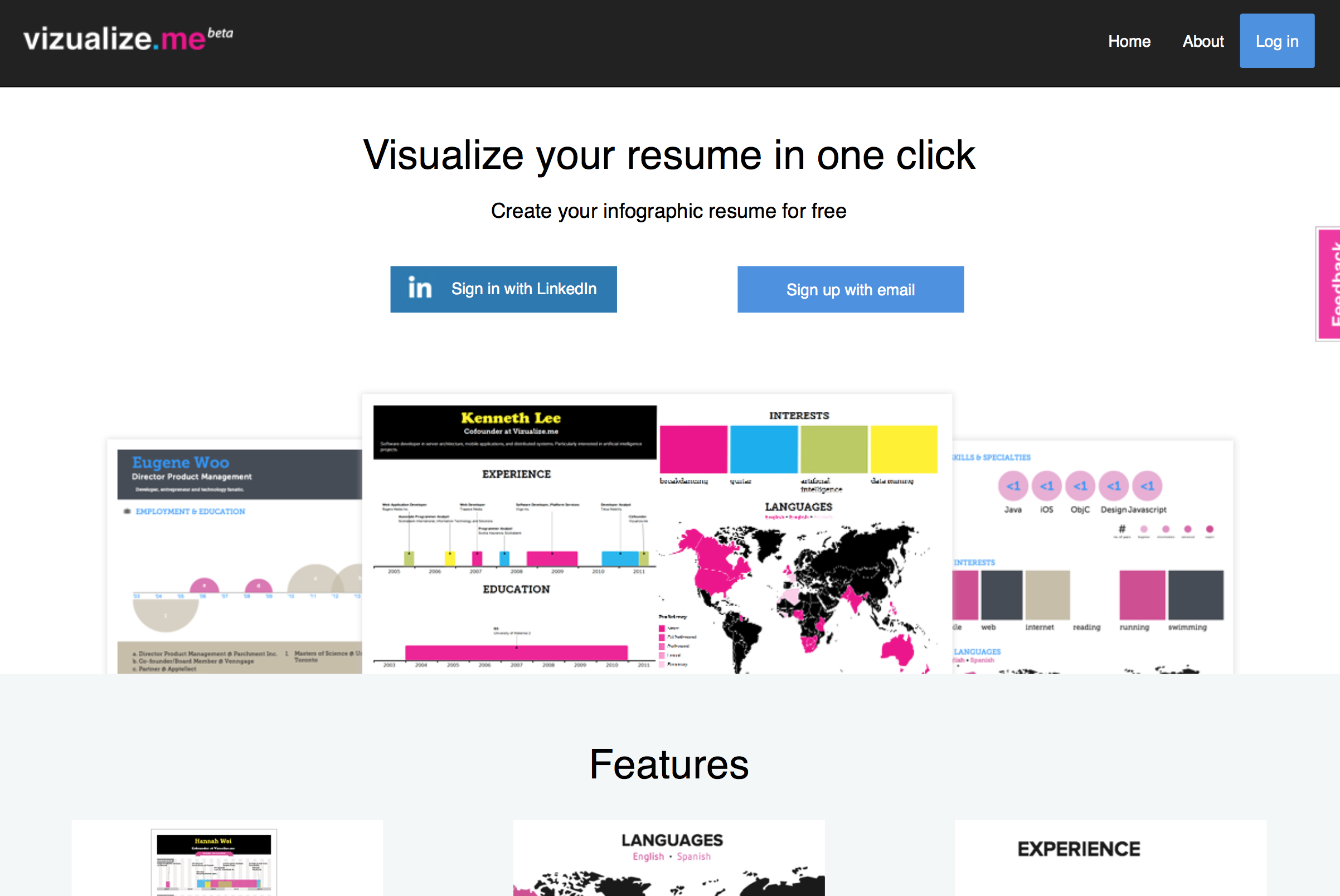Open the About nav link
Image resolution: width=1340 pixels, height=896 pixels.
[x=1203, y=41]
